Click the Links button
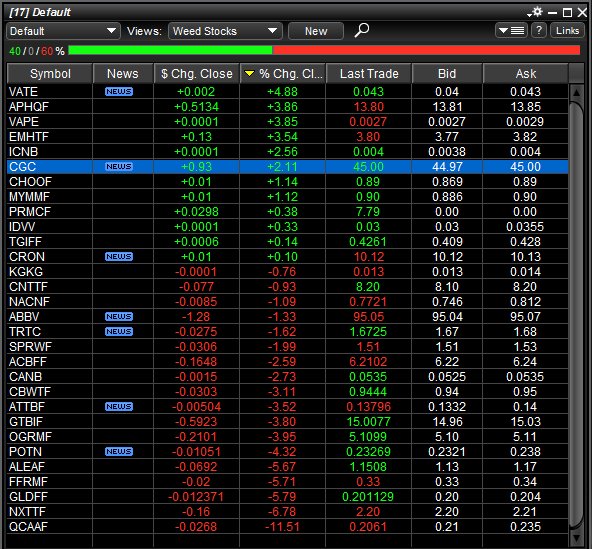This screenshot has width=592, height=549. click(567, 31)
